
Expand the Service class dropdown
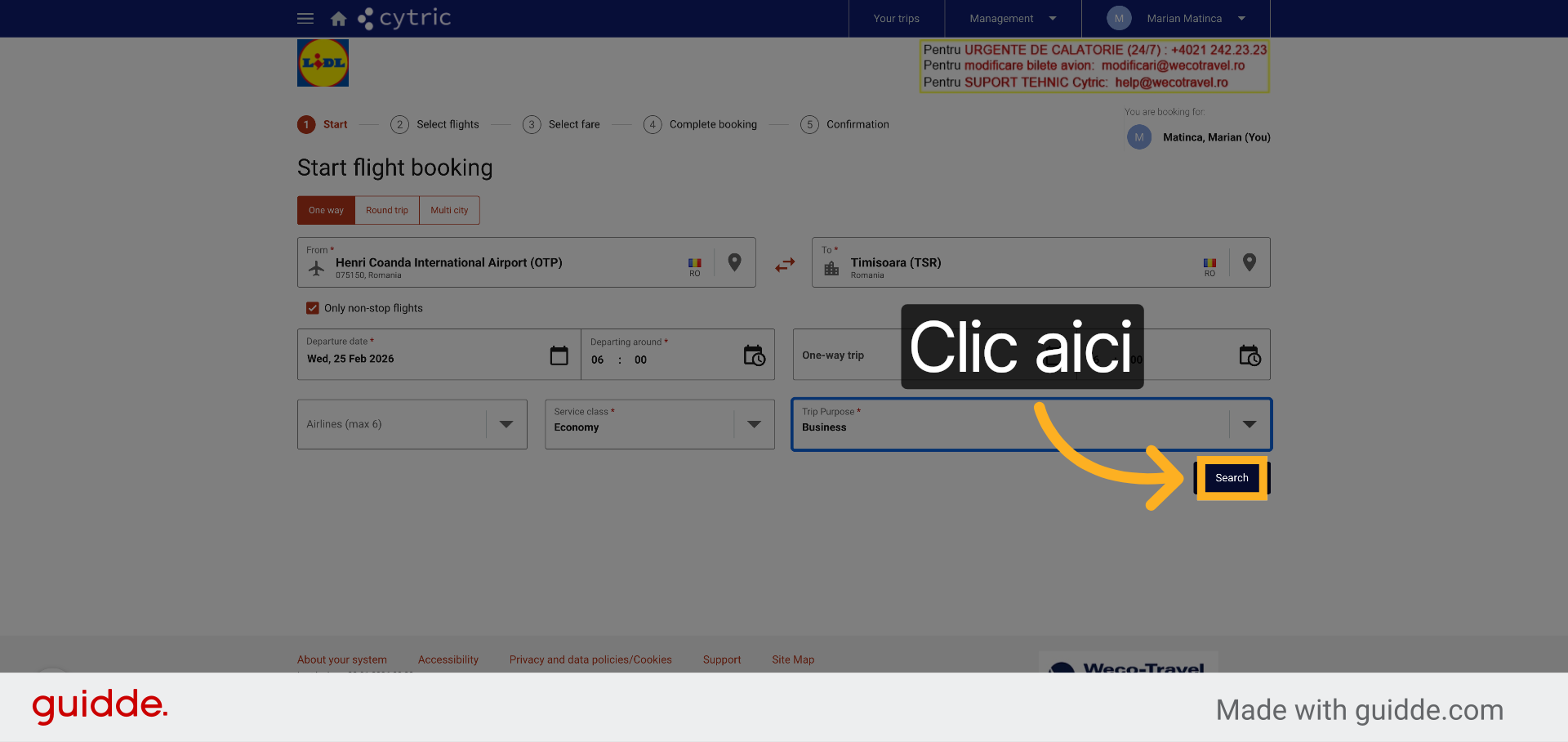click(x=660, y=424)
